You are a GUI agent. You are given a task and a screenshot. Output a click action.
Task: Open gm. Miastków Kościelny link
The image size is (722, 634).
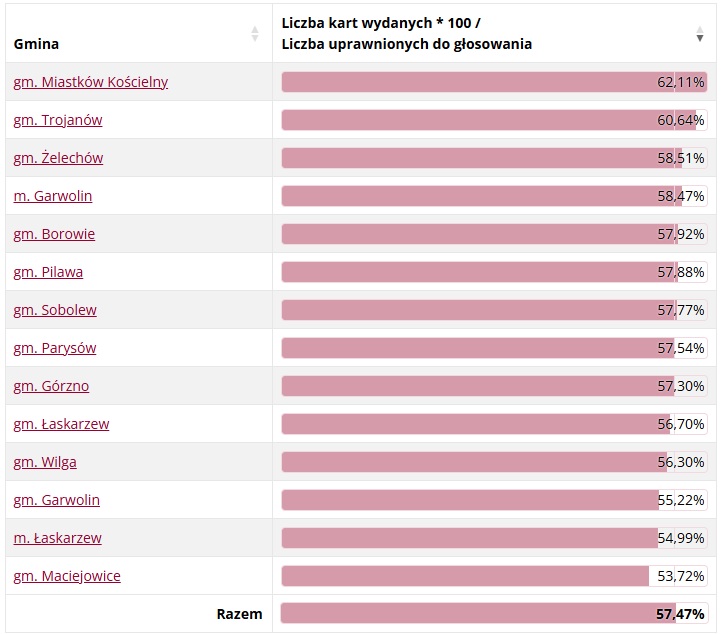(x=91, y=82)
